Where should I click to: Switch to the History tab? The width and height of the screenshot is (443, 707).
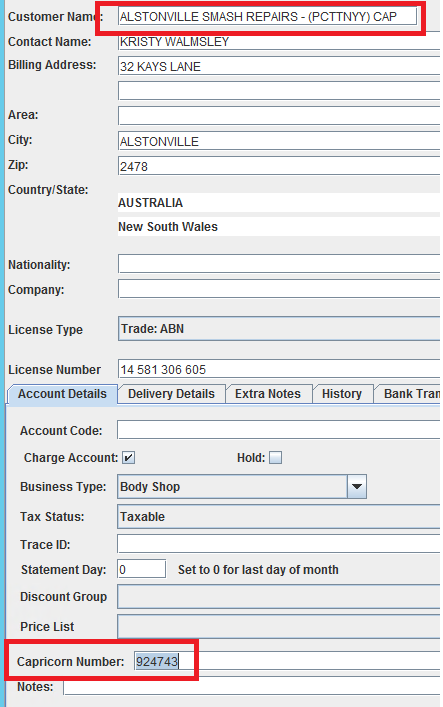pyautogui.click(x=342, y=394)
